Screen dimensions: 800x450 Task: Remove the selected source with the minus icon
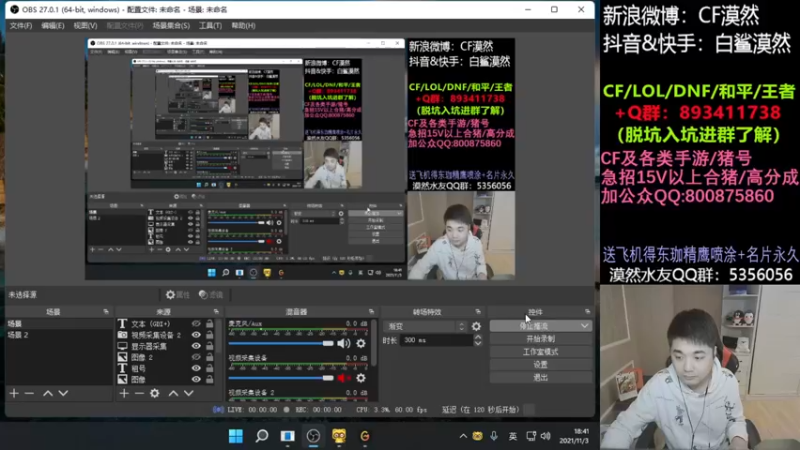(x=139, y=393)
